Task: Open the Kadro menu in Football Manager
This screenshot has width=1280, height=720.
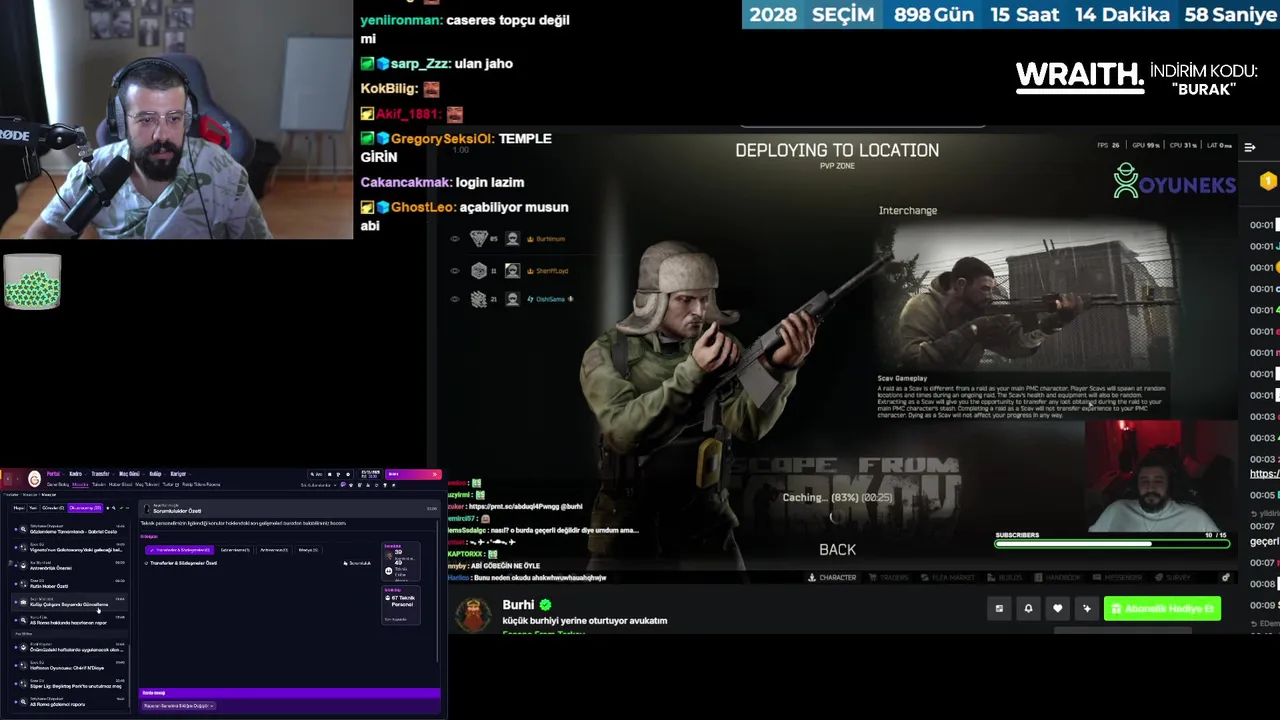Action: [75, 474]
